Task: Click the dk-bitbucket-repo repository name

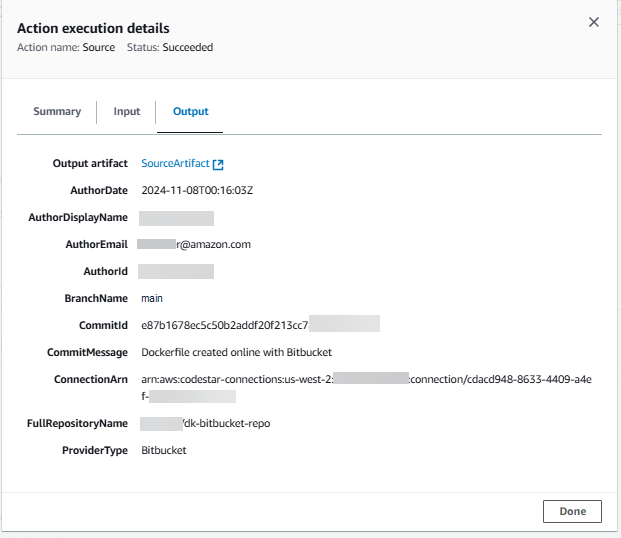Action: point(226,424)
